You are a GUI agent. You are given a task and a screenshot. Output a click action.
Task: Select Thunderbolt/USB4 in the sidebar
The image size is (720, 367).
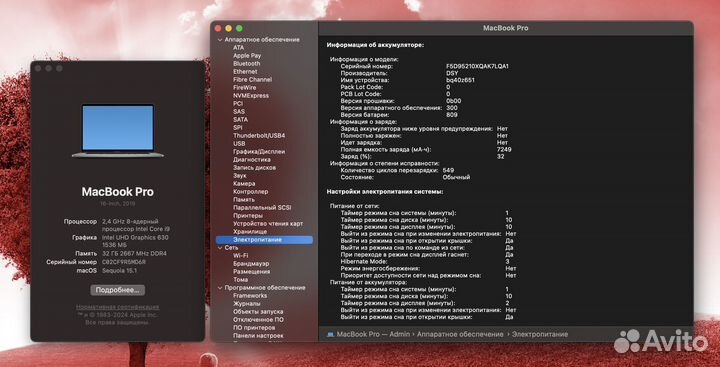[259, 136]
